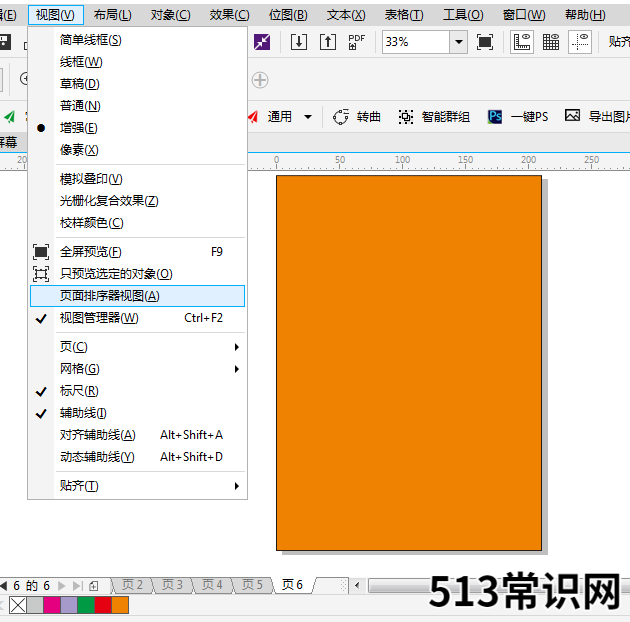Choose 动态辅助线(Y) menu item
Screen dimensions: 630x622
[137, 457]
